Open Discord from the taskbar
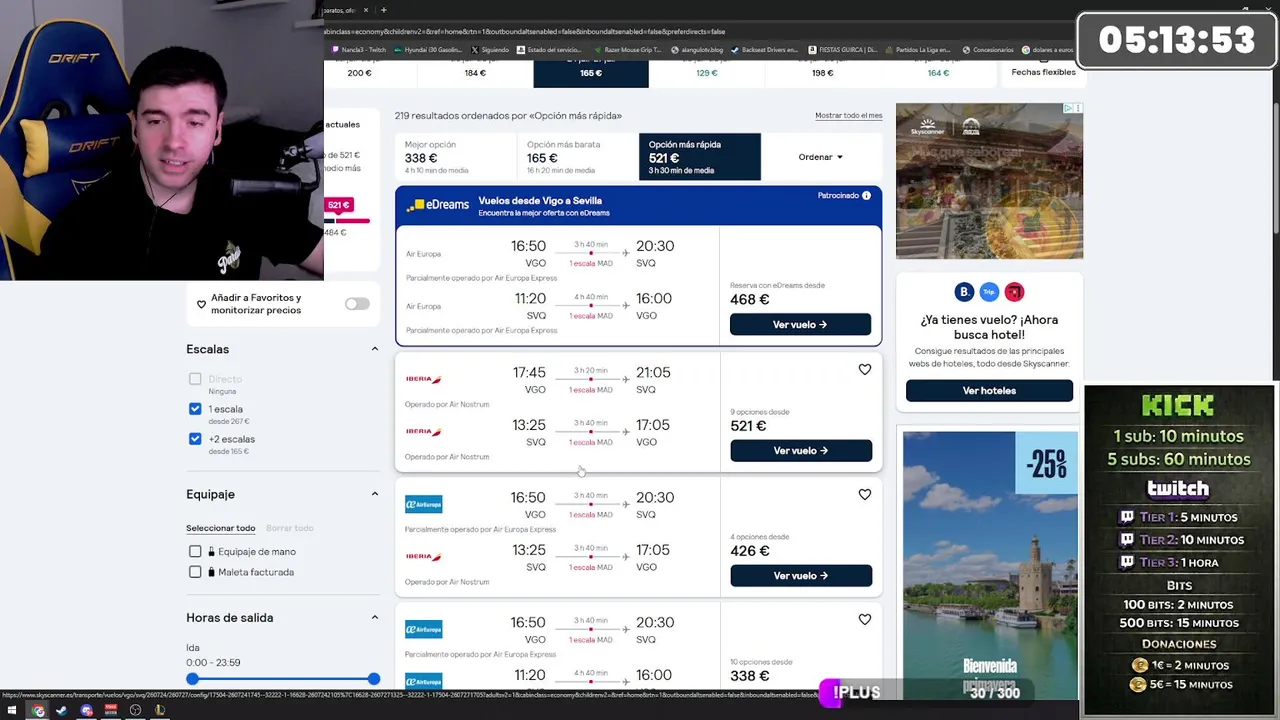The height and width of the screenshot is (720, 1280). [x=87, y=710]
